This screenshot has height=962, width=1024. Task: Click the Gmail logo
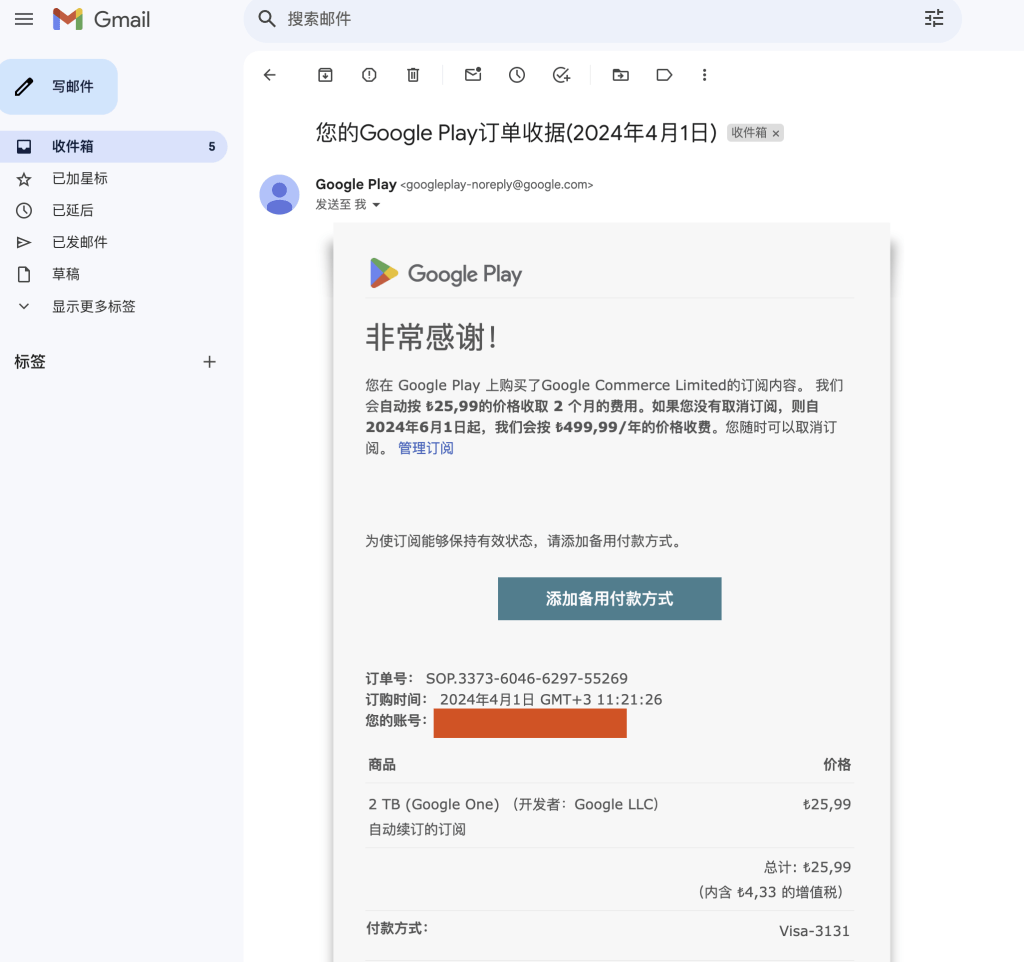point(101,19)
